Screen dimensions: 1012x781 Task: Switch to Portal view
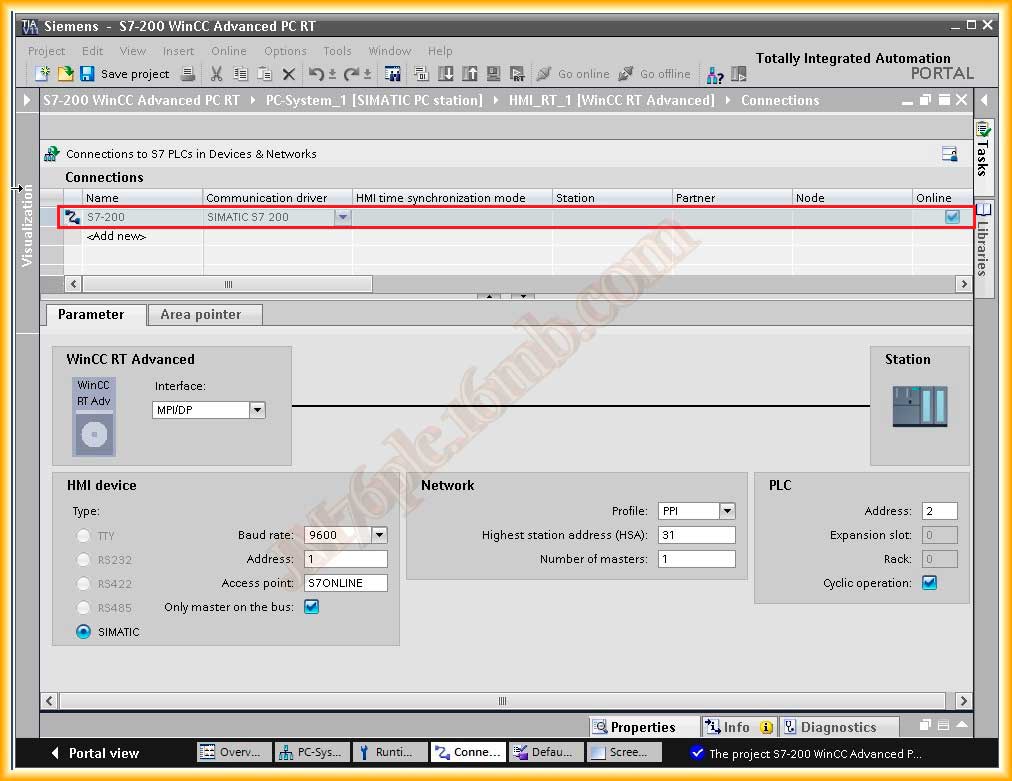[x=95, y=753]
